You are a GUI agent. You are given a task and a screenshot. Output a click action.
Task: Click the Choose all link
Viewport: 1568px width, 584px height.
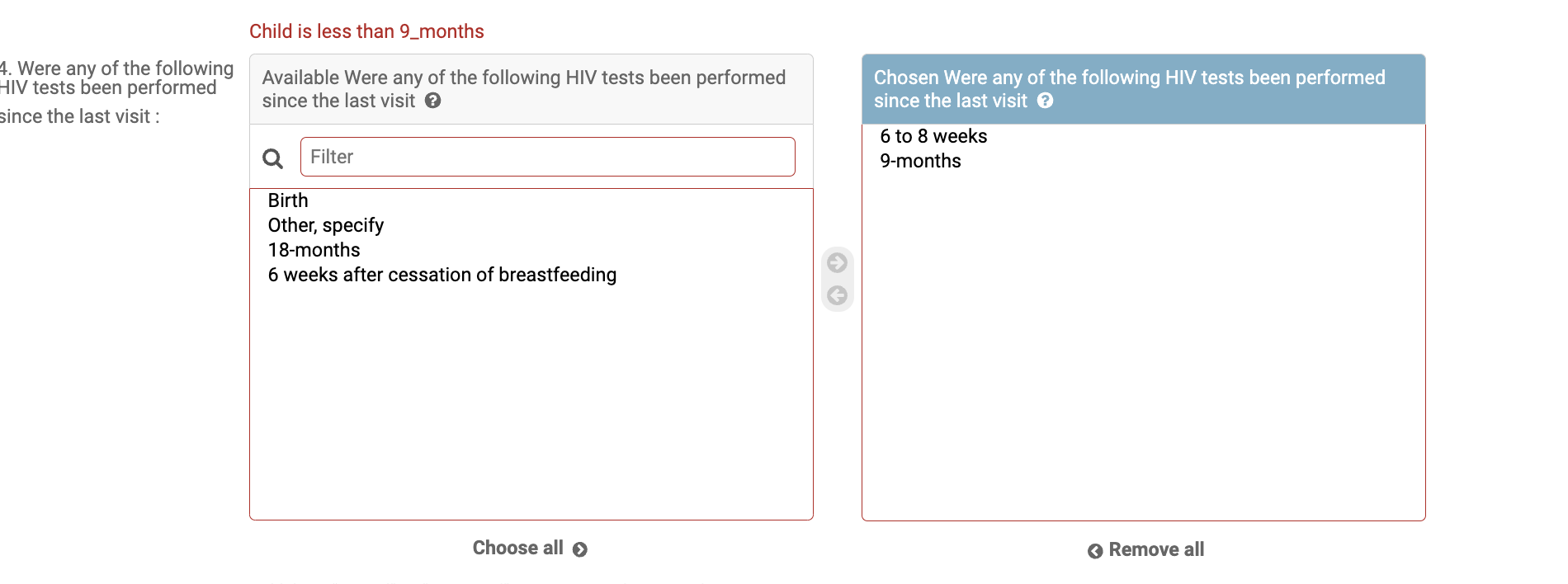pyautogui.click(x=530, y=549)
